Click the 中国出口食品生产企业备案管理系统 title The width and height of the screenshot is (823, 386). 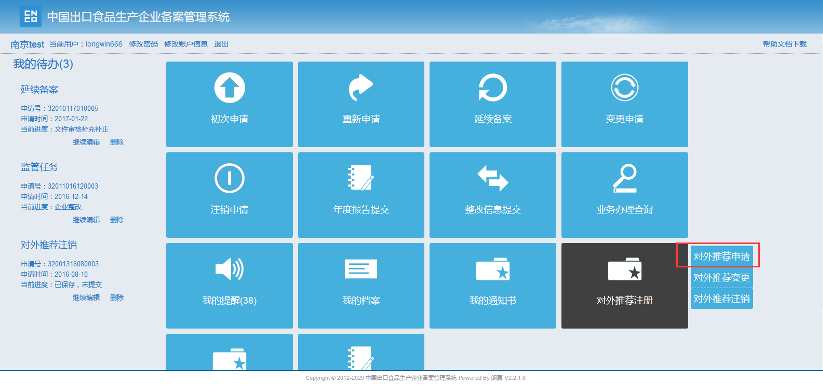click(x=139, y=16)
